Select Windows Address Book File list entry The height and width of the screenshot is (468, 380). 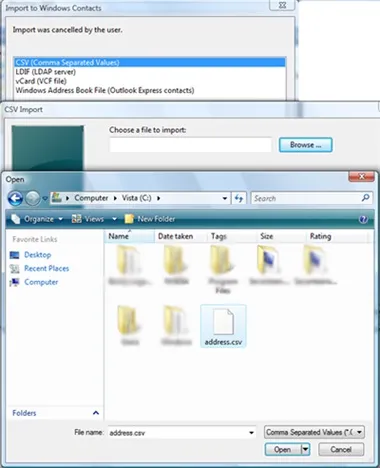coord(150,90)
